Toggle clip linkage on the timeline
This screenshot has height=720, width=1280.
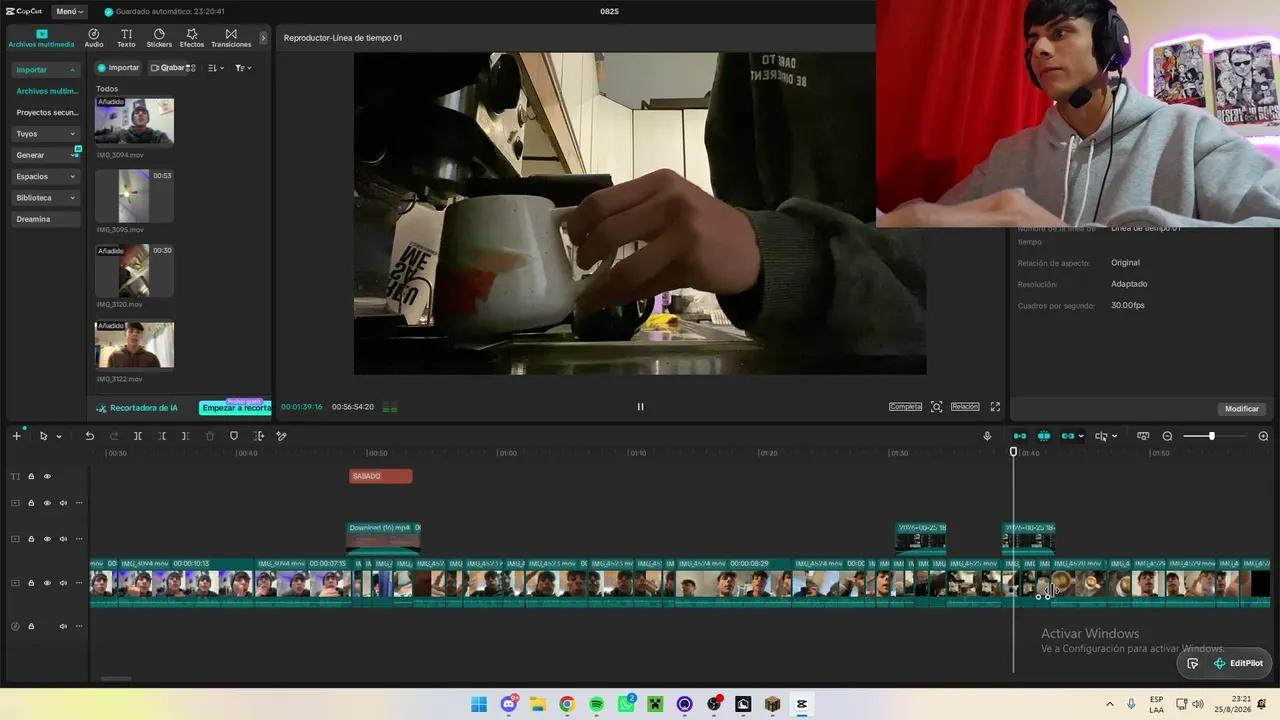coord(1068,436)
